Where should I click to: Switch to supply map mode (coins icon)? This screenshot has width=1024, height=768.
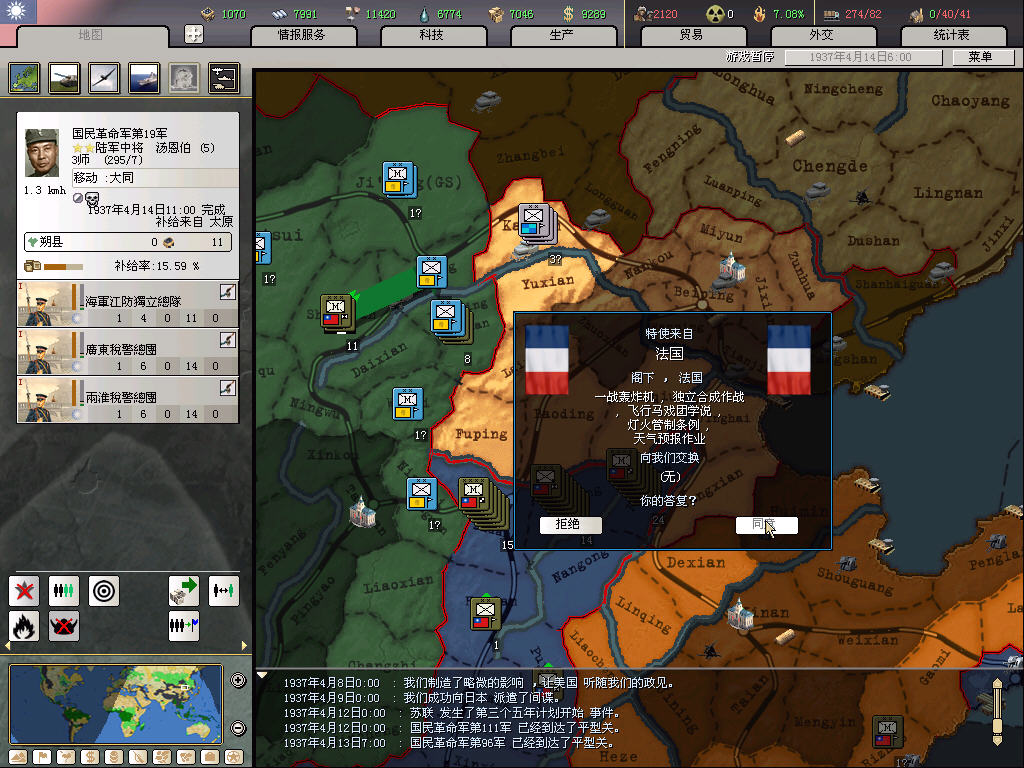click(x=114, y=757)
